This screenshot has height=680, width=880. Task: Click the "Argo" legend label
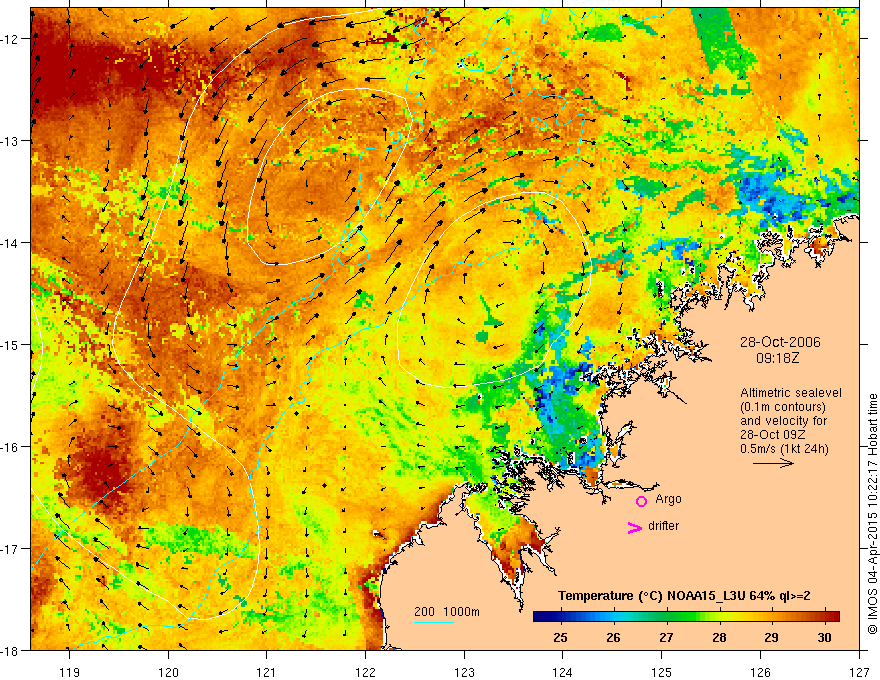pyautogui.click(x=668, y=499)
